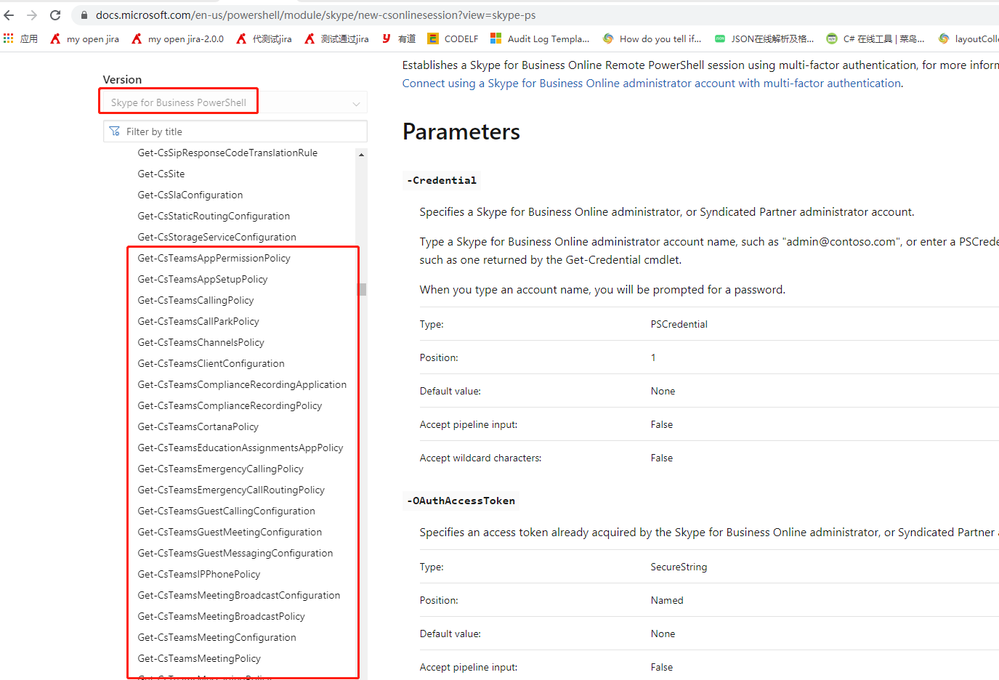Viewport: 999px width, 680px height.
Task: Open the '测试通过jira' bookmark
Action: [x=337, y=39]
